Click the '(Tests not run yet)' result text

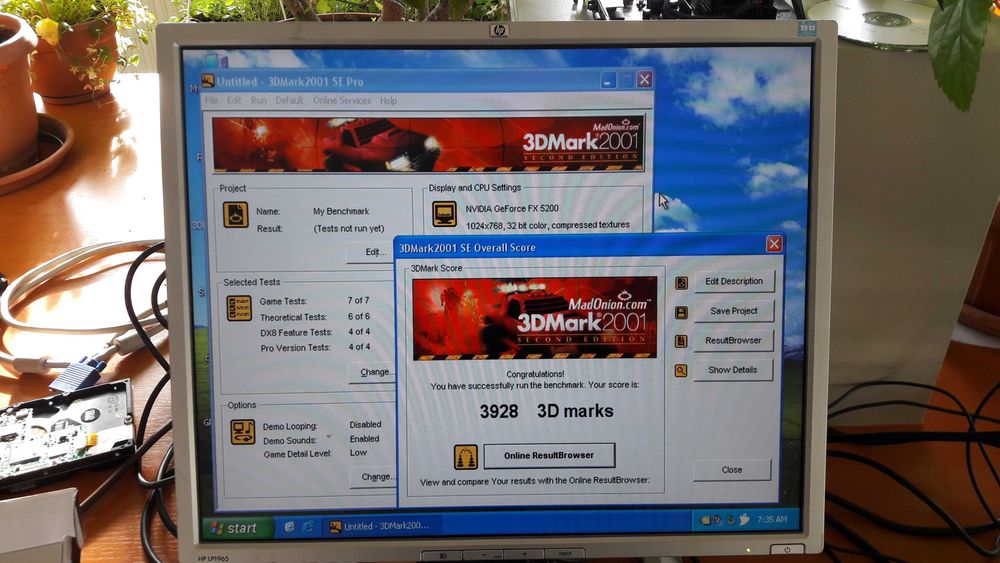349,228
